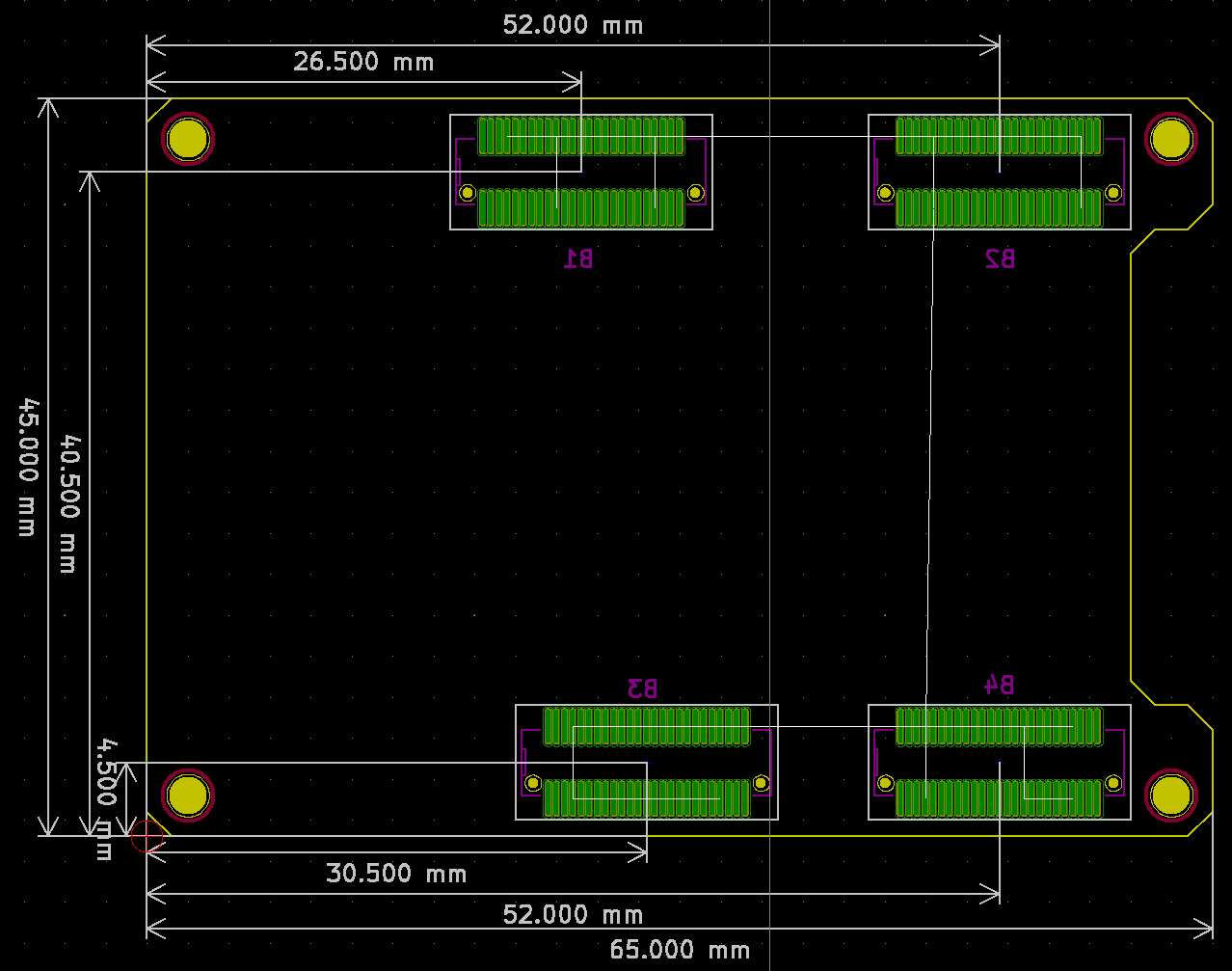Click the B4 reference designator text
Image resolution: width=1232 pixels, height=971 pixels.
point(999,684)
